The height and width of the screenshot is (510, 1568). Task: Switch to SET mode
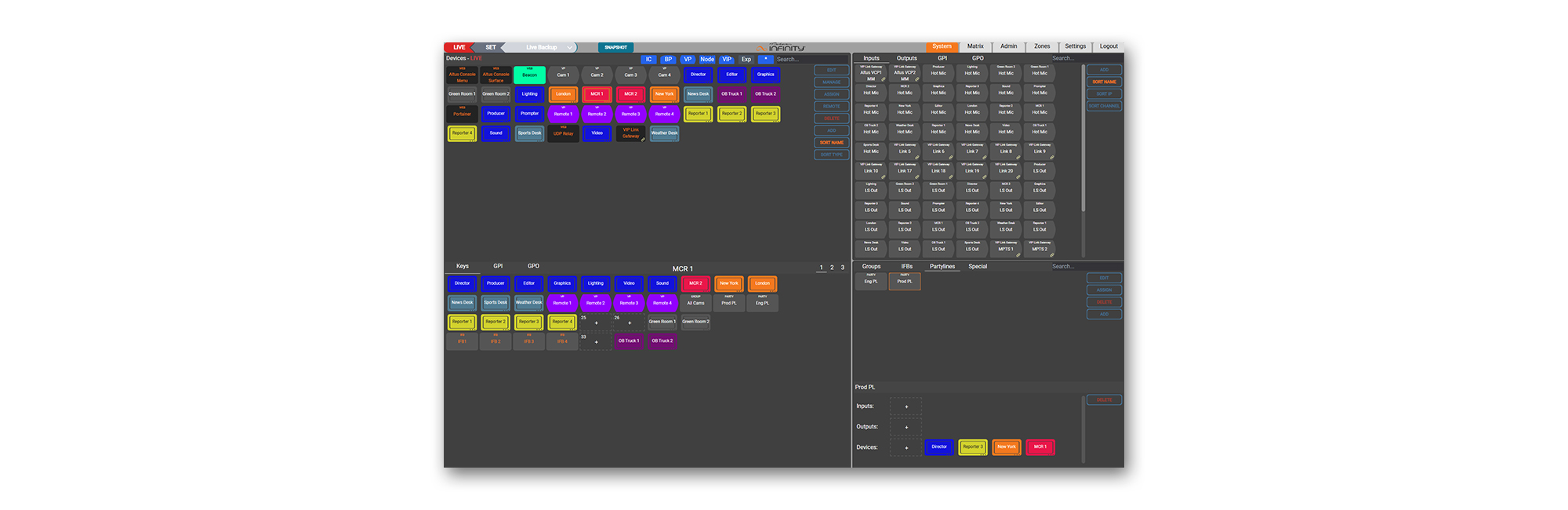[x=490, y=47]
